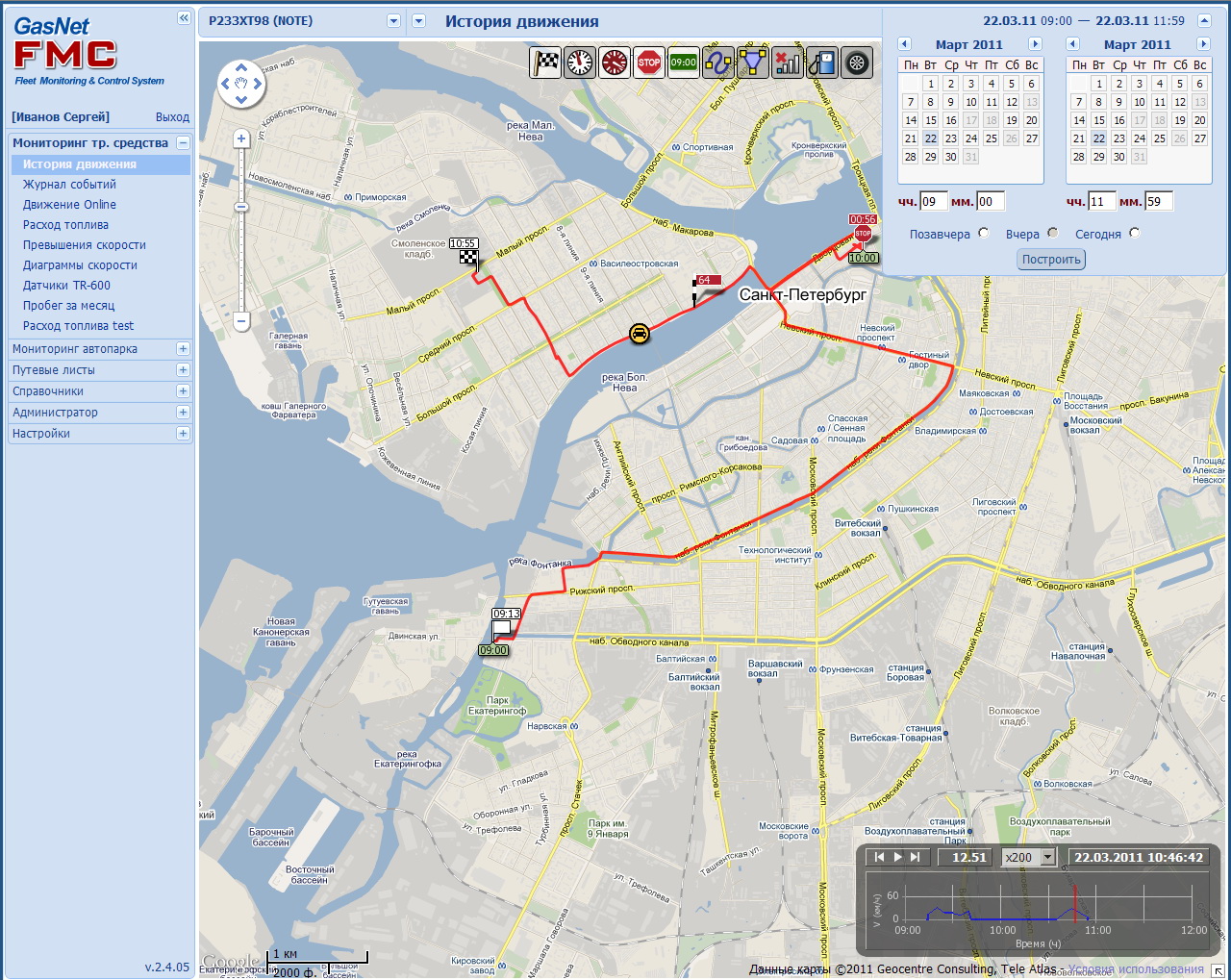Toggle the geofence polygon toolbar icon

point(753,63)
